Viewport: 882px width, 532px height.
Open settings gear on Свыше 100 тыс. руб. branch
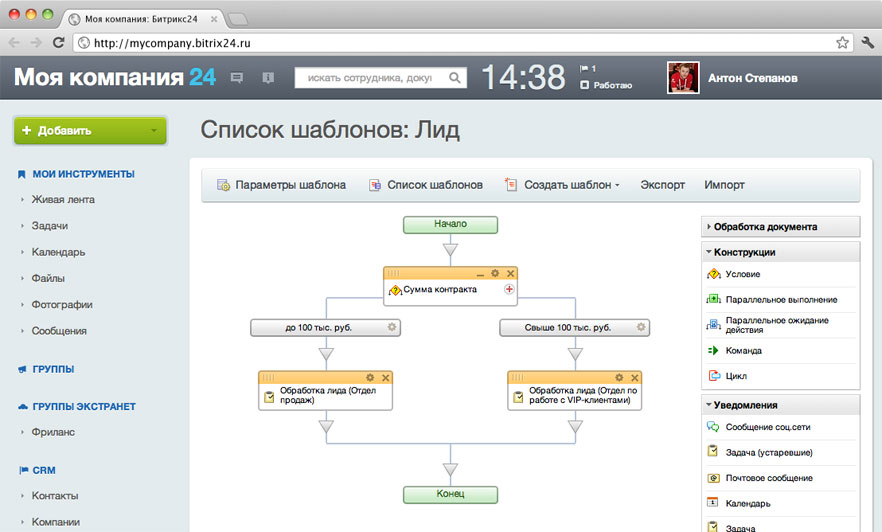[641, 327]
